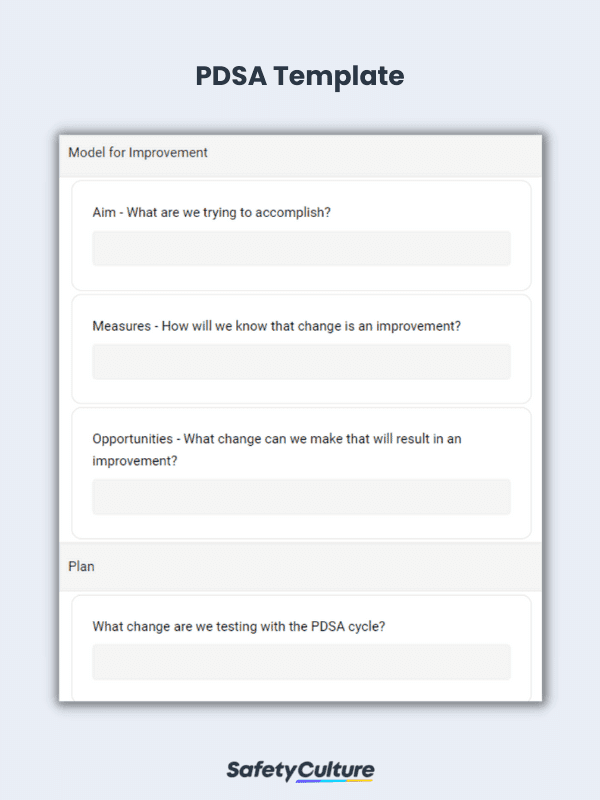
Task: Click the SafetyCulture logo
Action: (x=300, y=770)
